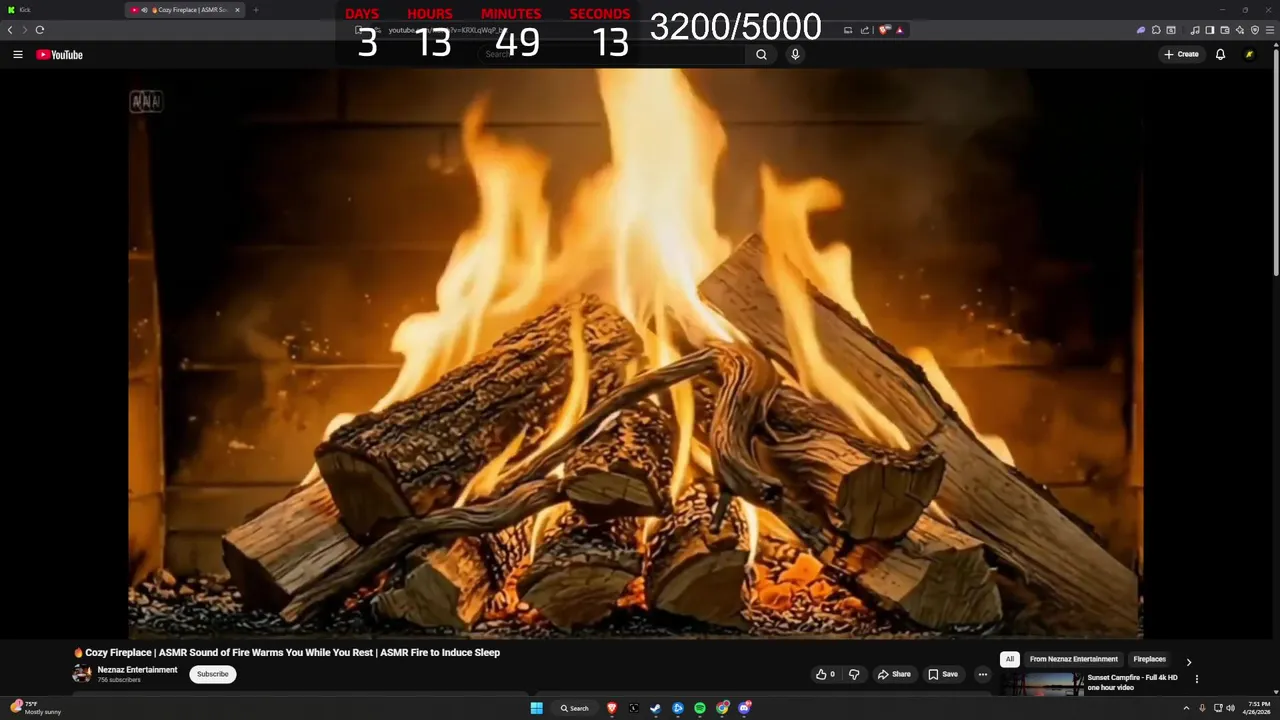Viewport: 1280px width, 720px height.
Task: Reload the current page
Action: [40, 30]
